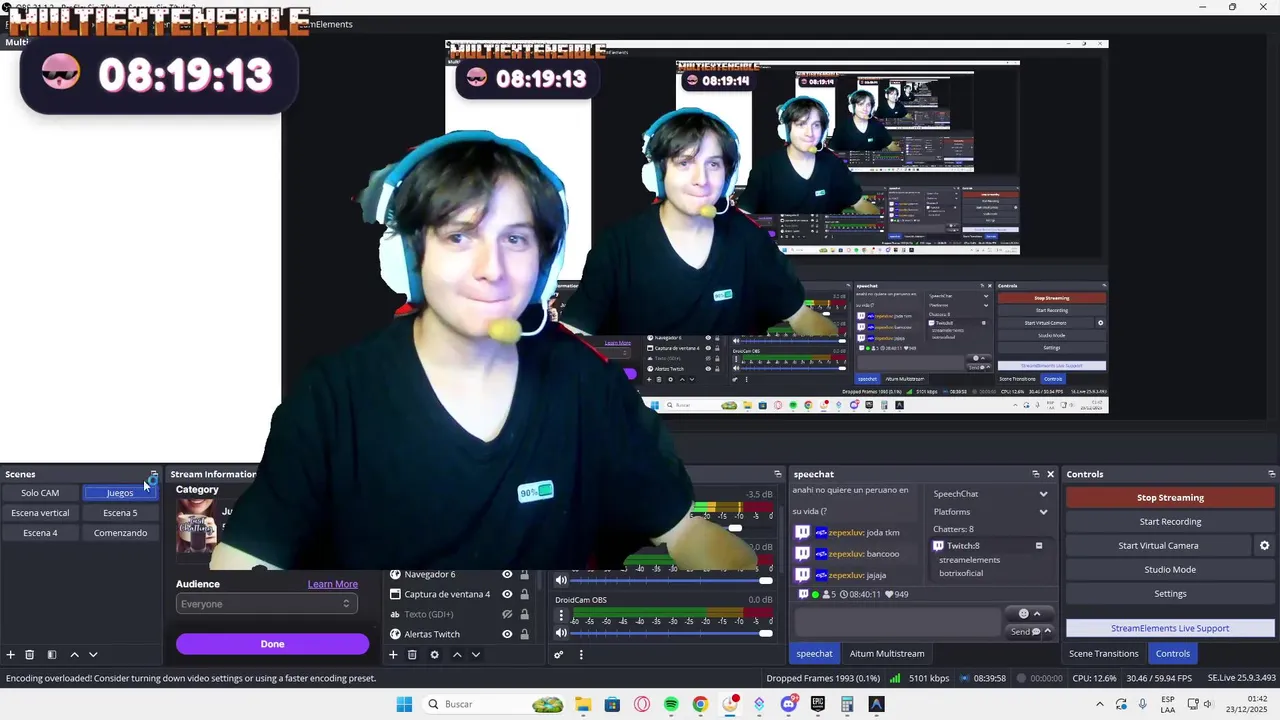
Task: Click the Windows taskbar Buscar search box
Action: [x=492, y=704]
